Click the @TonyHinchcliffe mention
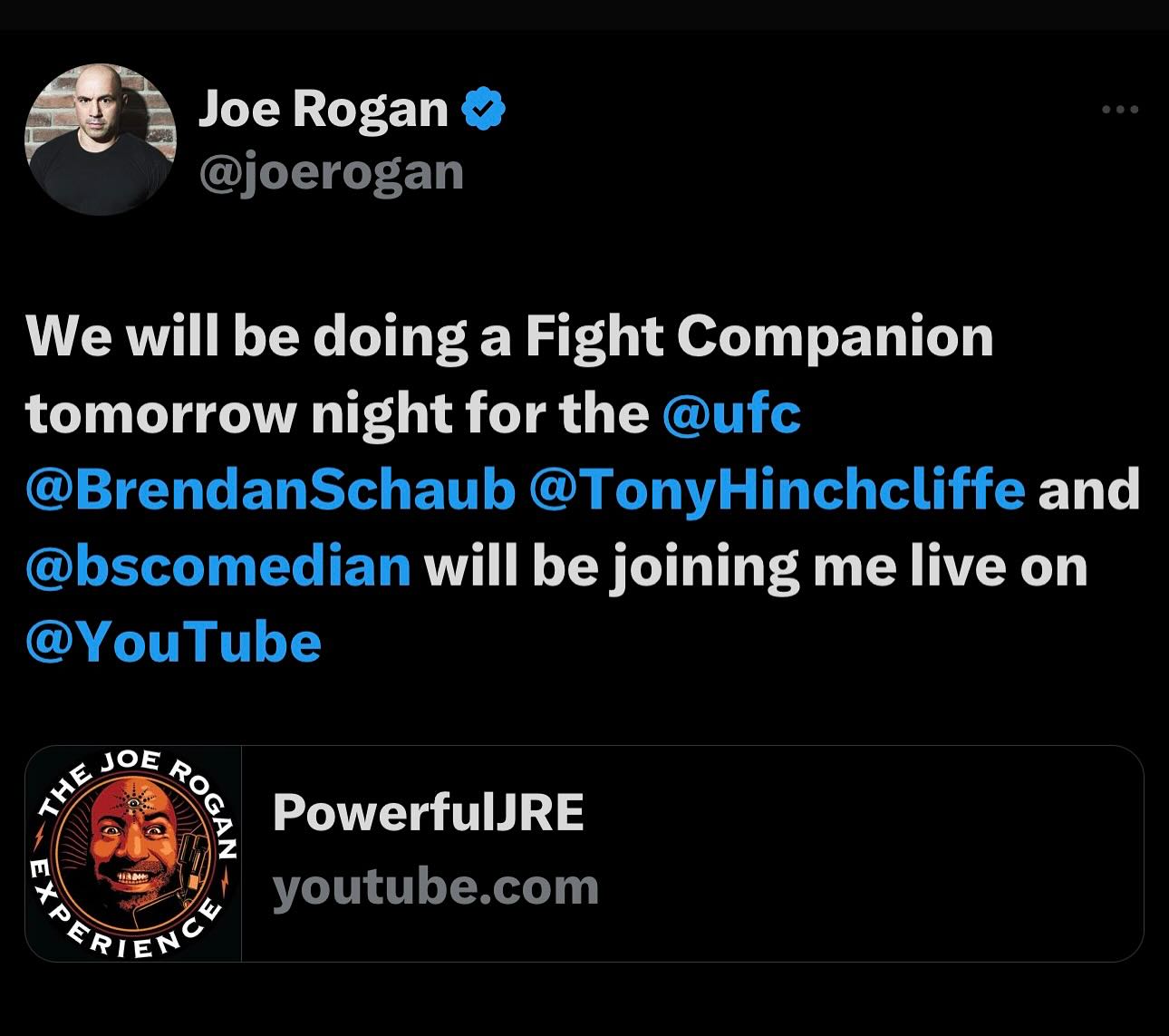 pos(779,489)
